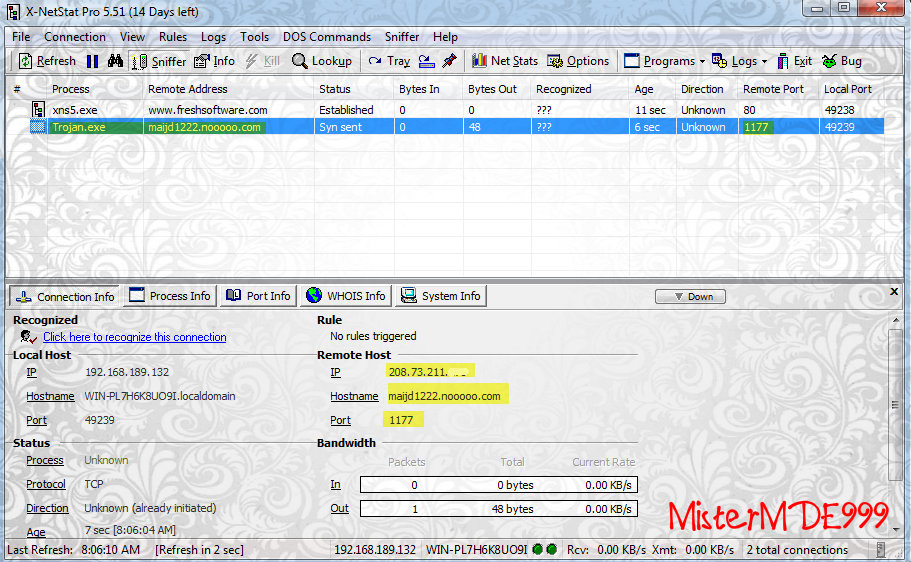Sort by the Remote Address column header

188,89
